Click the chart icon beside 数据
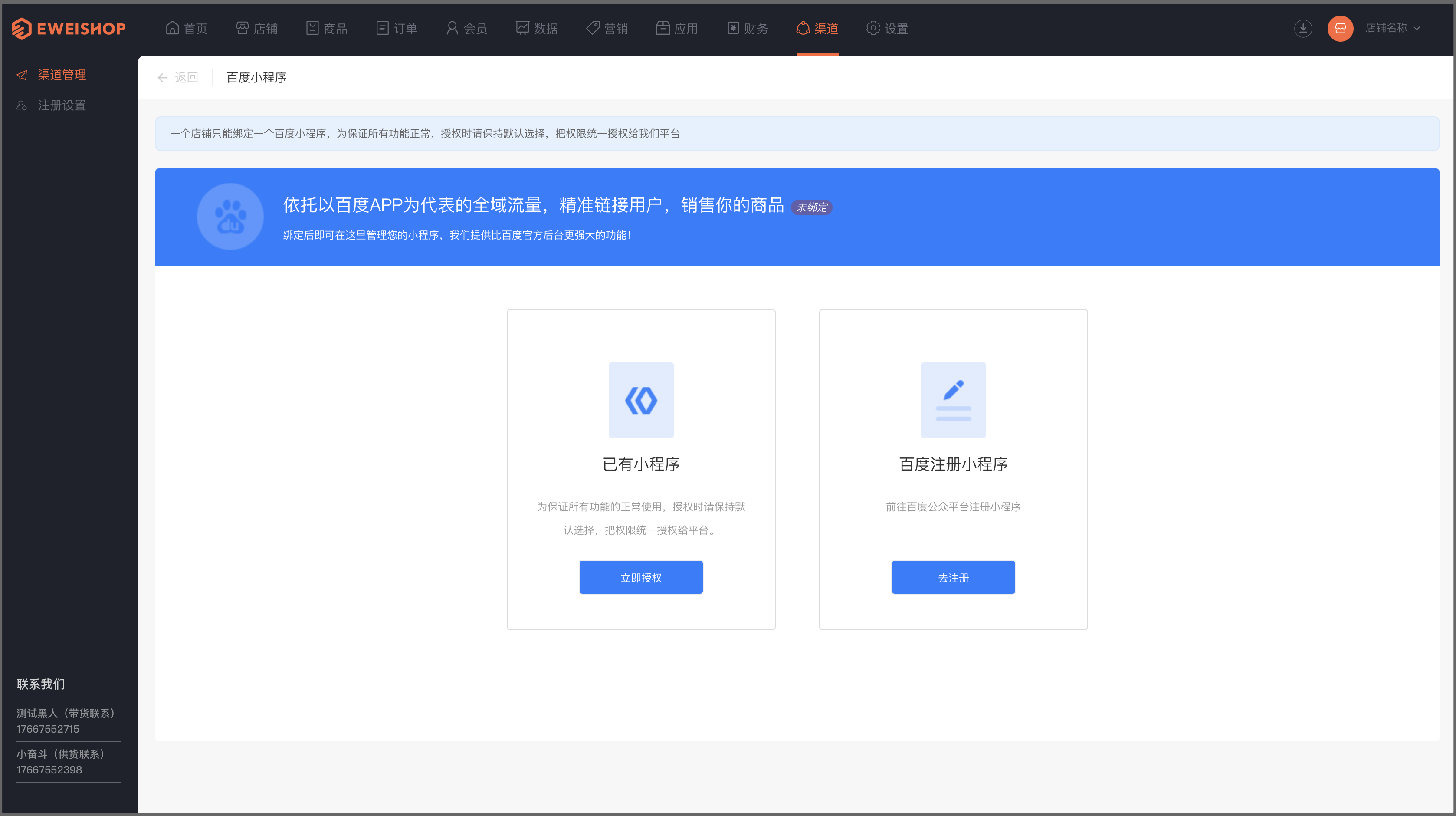Image resolution: width=1456 pixels, height=816 pixels. (522, 28)
